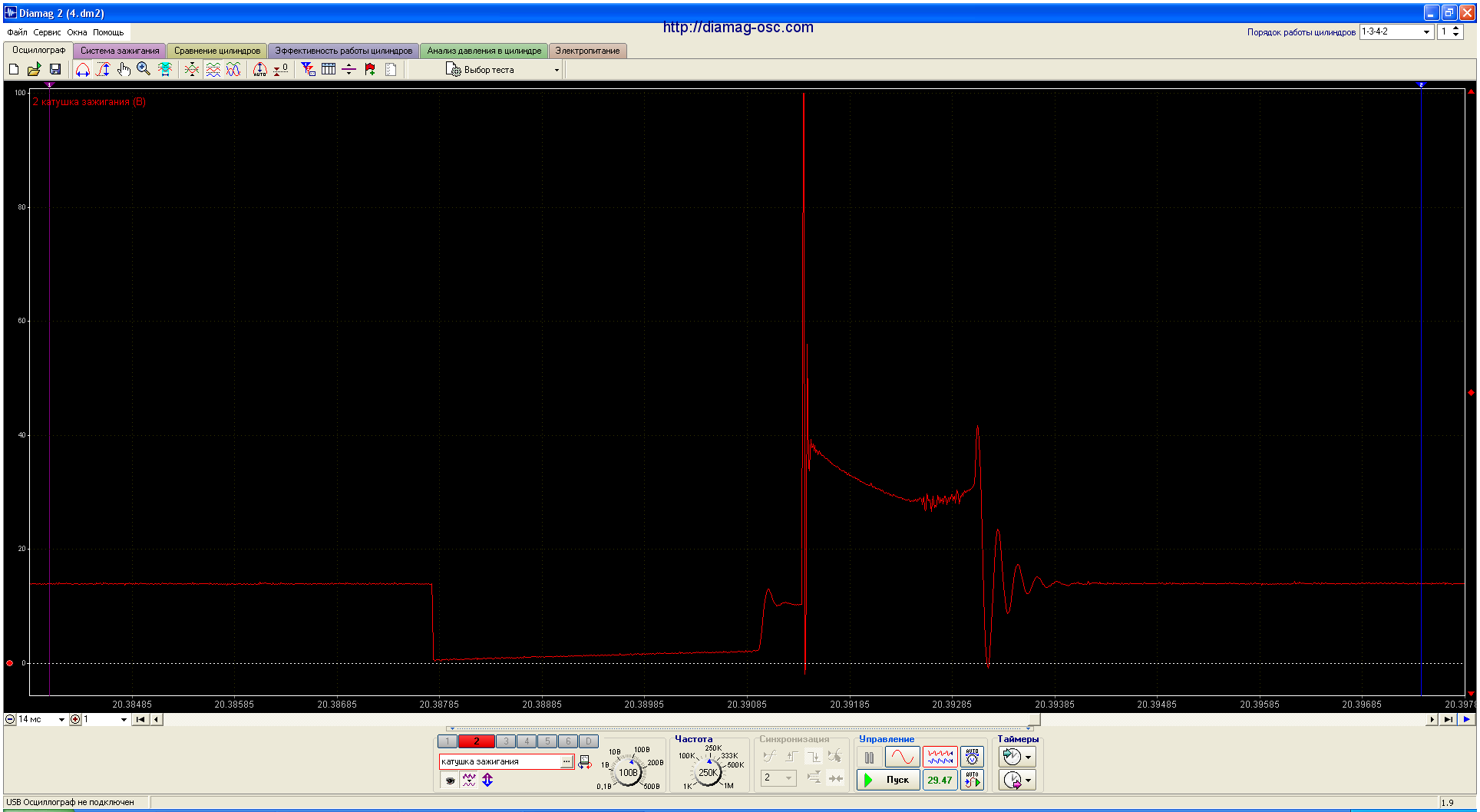1480x812 pixels.
Task: Open the notes checklist page icon
Action: click(x=391, y=69)
